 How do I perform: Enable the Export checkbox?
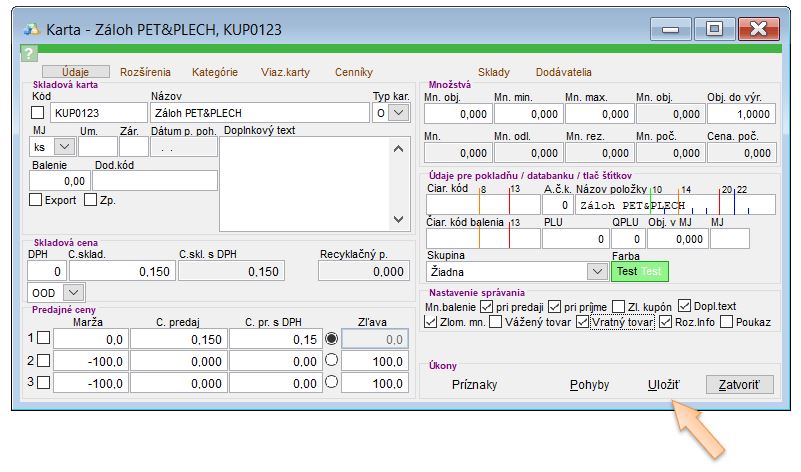pyautogui.click(x=36, y=200)
